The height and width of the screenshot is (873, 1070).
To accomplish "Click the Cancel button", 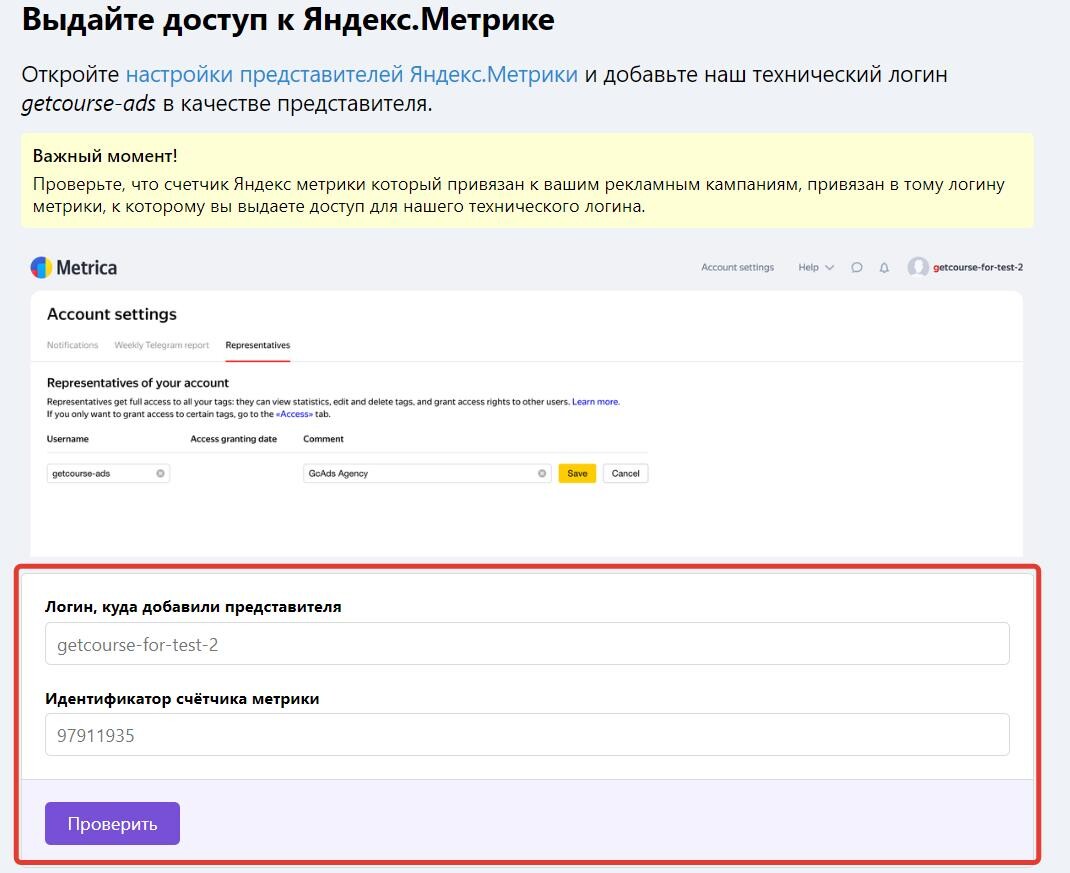I will (x=626, y=473).
